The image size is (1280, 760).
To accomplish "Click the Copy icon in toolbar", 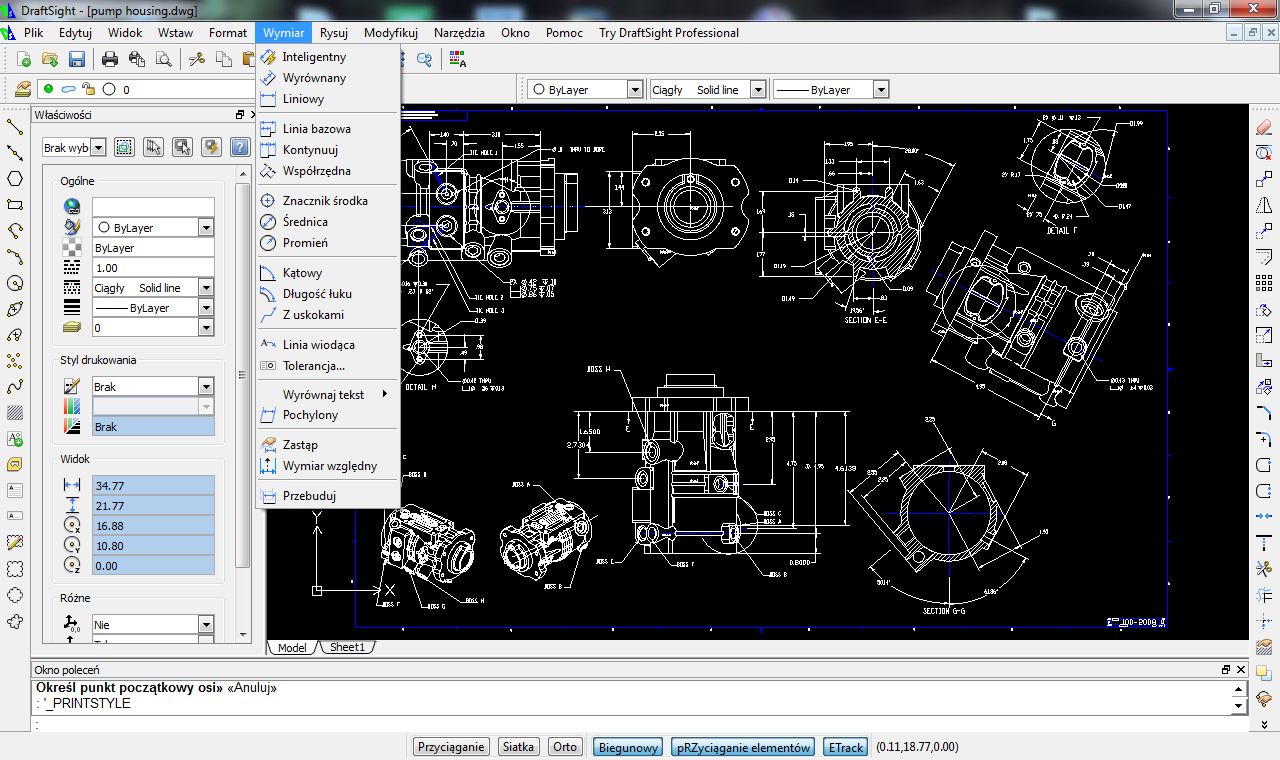I will coord(223,59).
